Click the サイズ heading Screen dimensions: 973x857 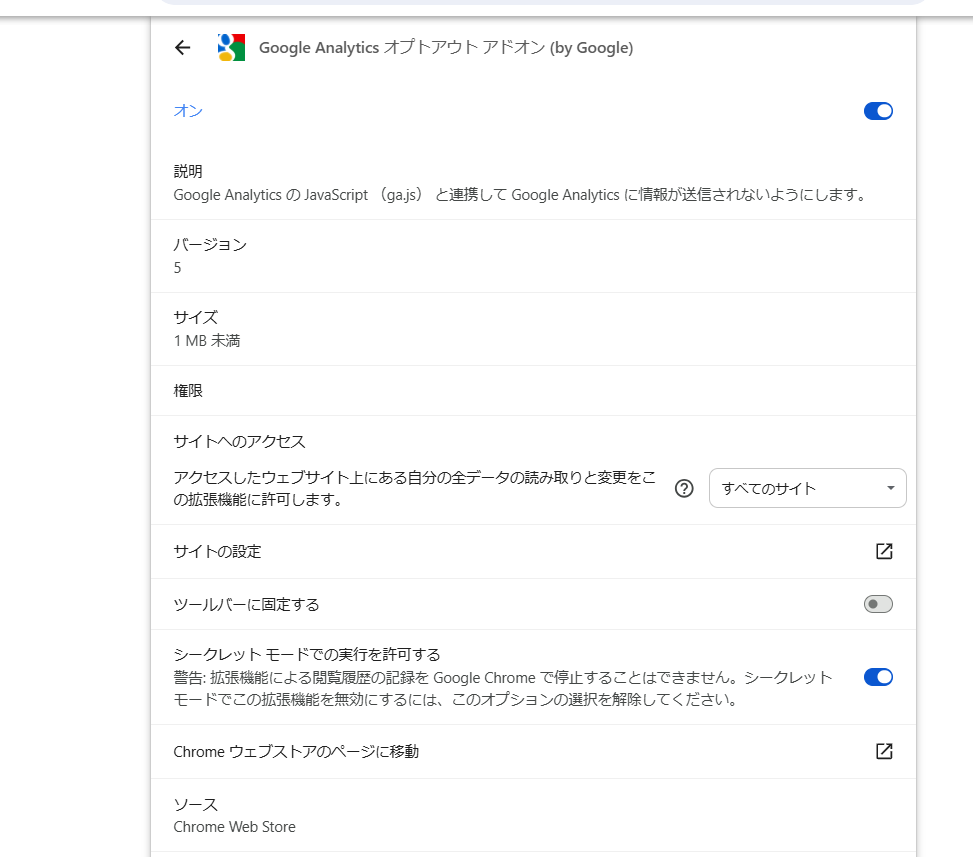point(195,318)
